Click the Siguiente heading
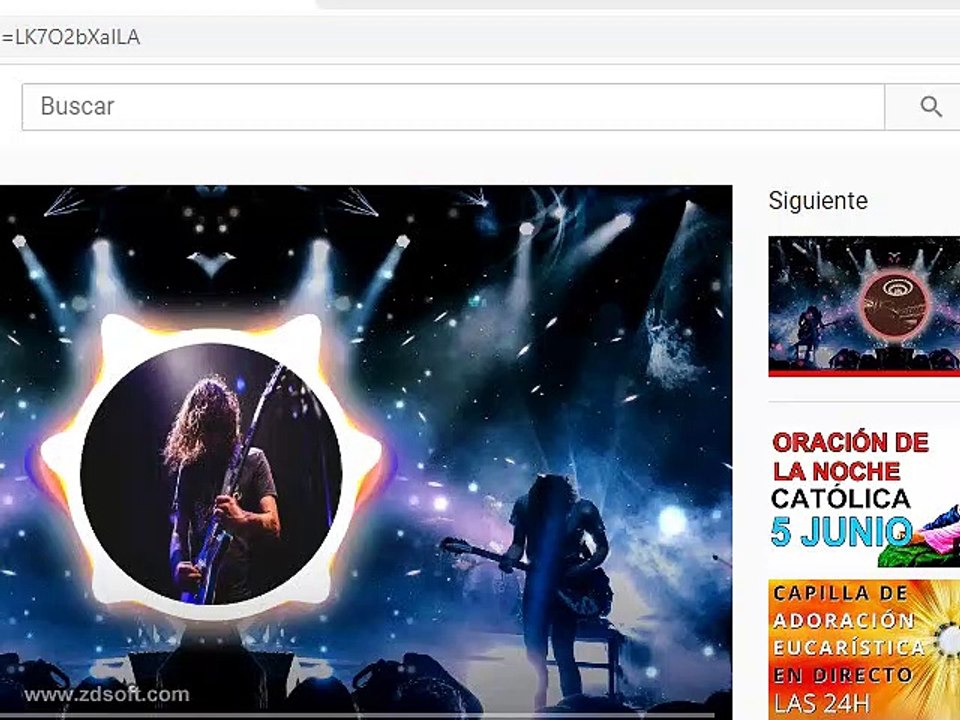960x720 pixels. [818, 201]
